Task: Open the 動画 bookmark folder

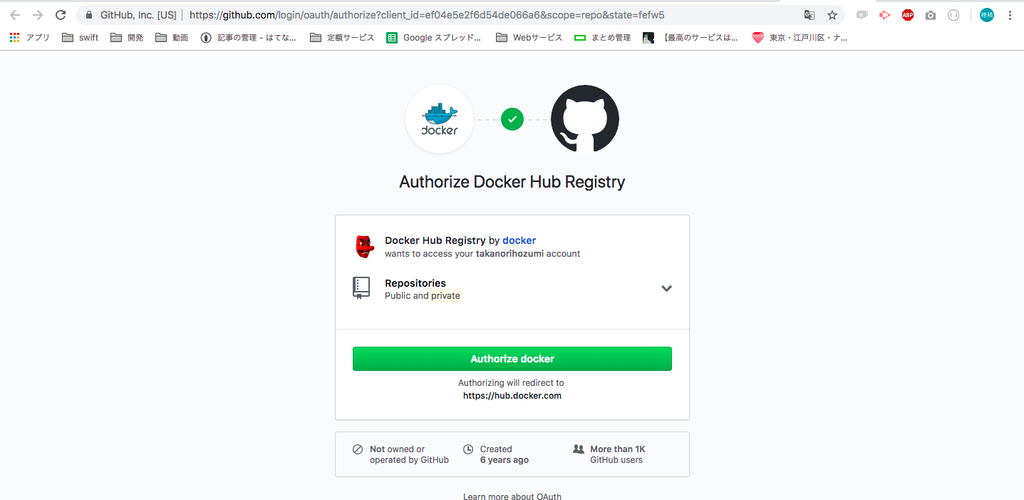Action: point(172,38)
